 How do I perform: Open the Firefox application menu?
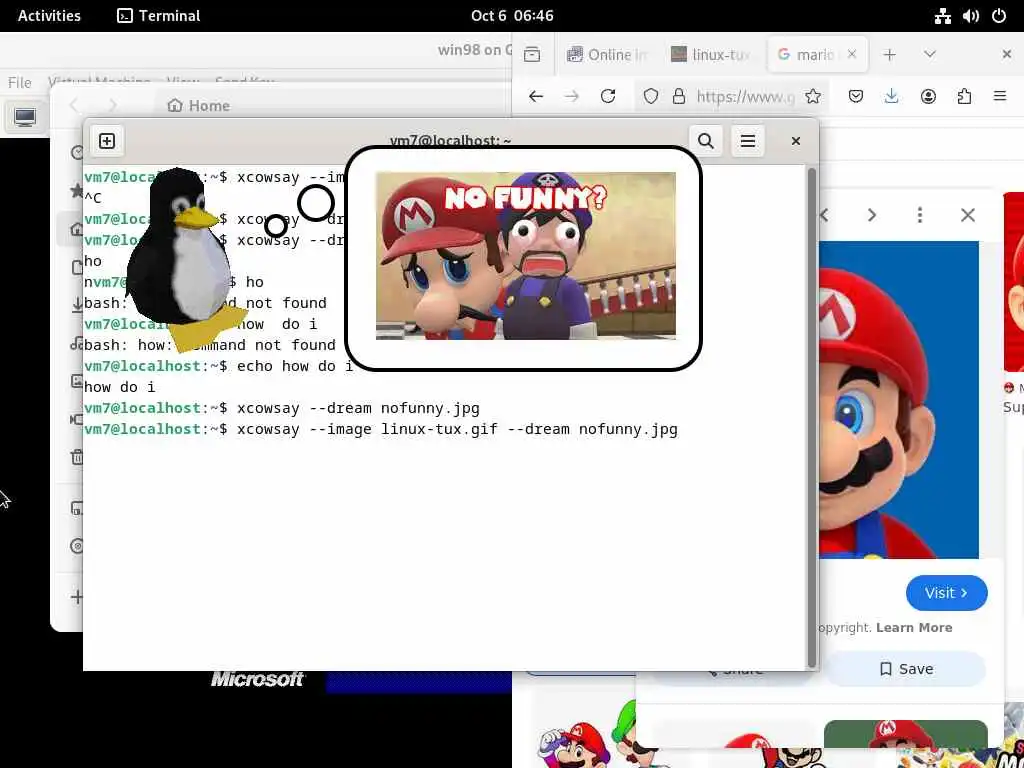click(x=1000, y=97)
